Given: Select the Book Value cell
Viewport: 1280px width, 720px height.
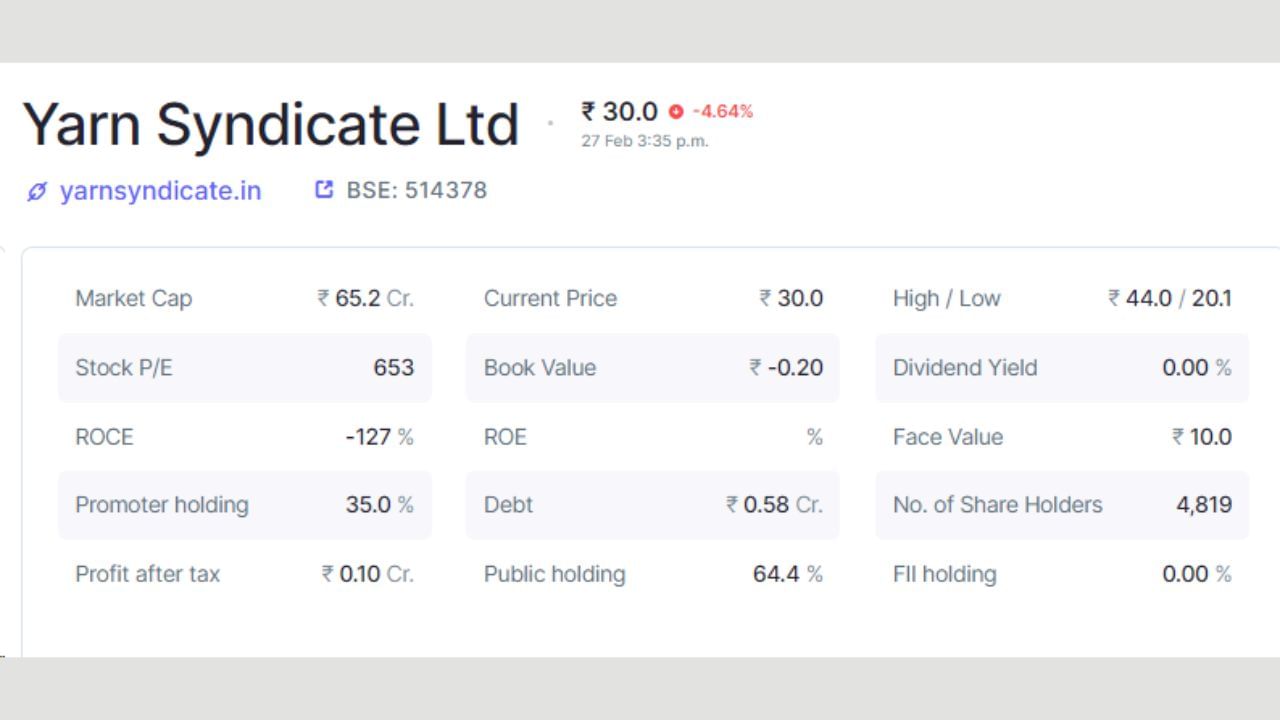Looking at the screenshot, I should coord(653,368).
